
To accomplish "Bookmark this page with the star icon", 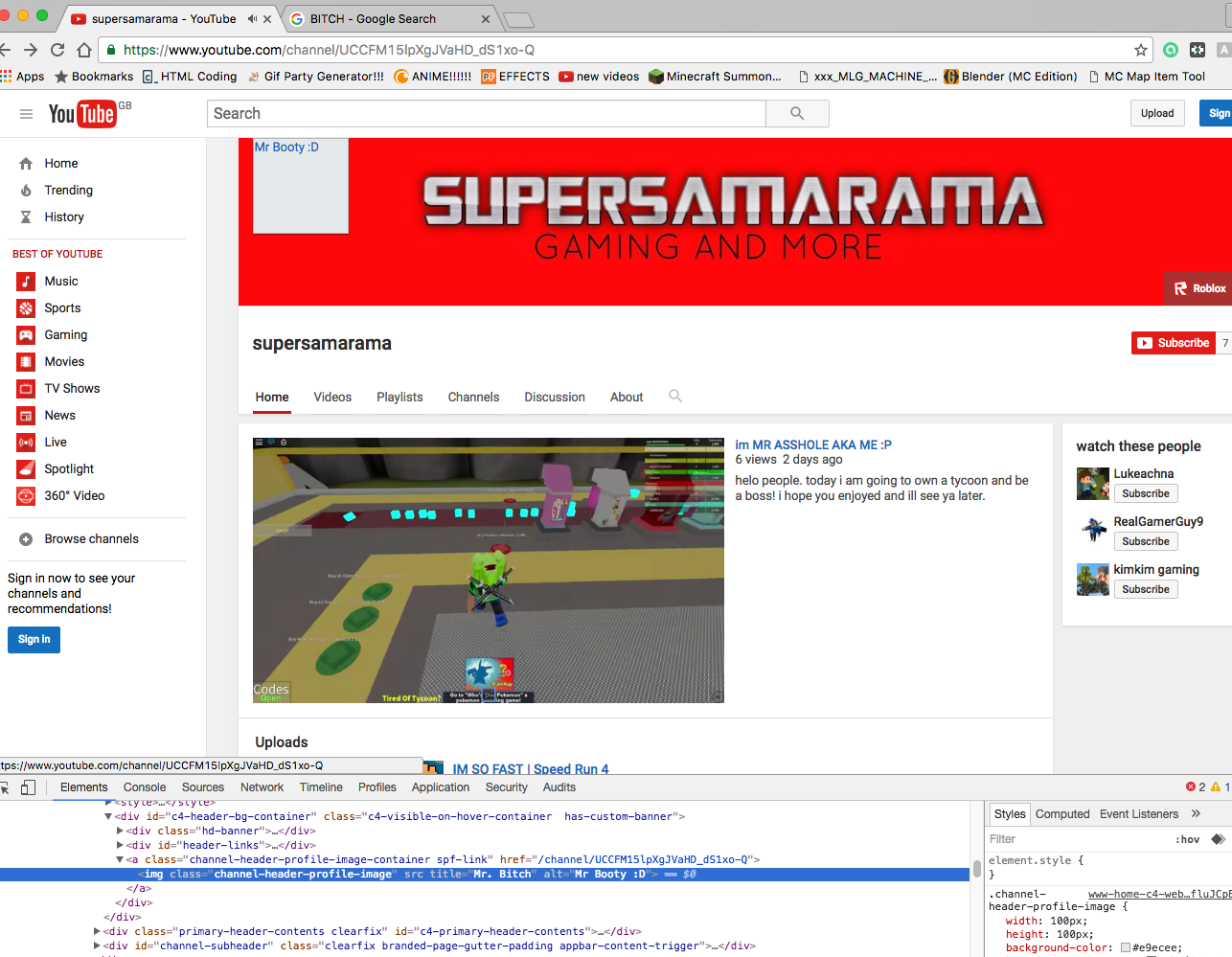I will click(1140, 50).
